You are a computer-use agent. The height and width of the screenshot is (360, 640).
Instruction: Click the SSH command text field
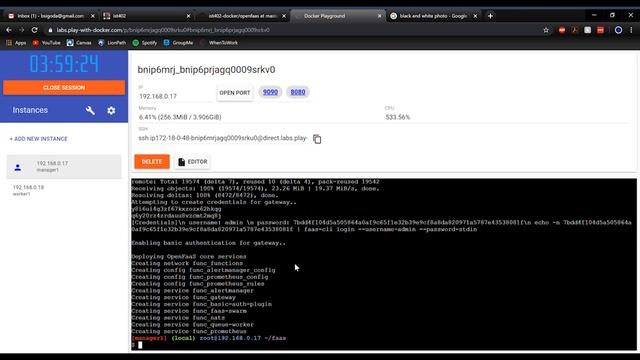223,138
